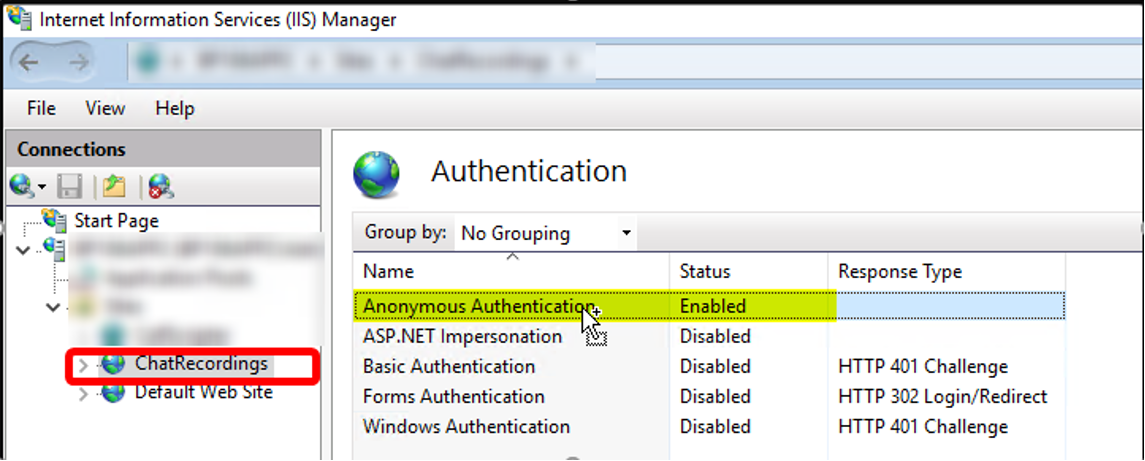Viewport: 1145px width, 461px height.
Task: Collapse the blurred Sites node chevron
Action: tap(53, 308)
